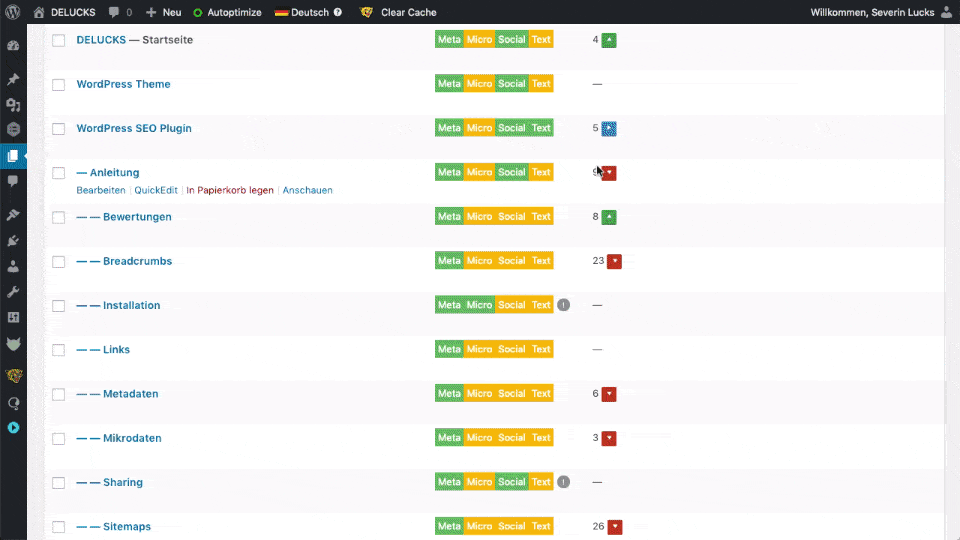Click the Text badge in Links row

point(541,349)
